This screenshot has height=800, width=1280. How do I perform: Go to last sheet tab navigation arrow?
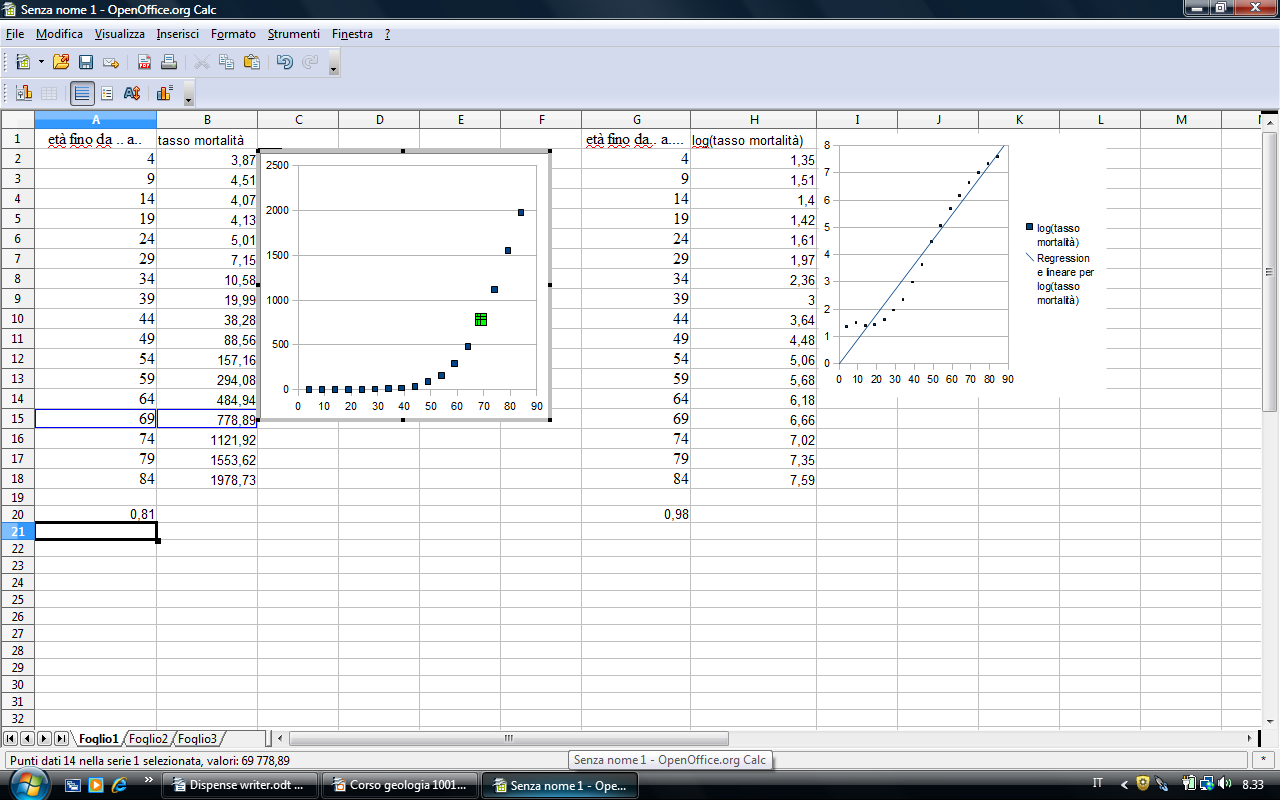click(x=61, y=738)
